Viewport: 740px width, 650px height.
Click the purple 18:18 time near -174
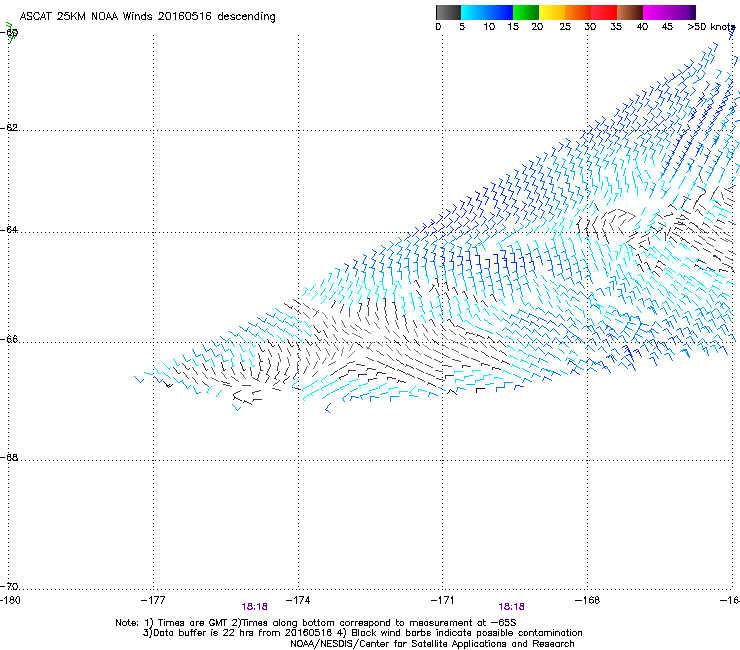(254, 607)
